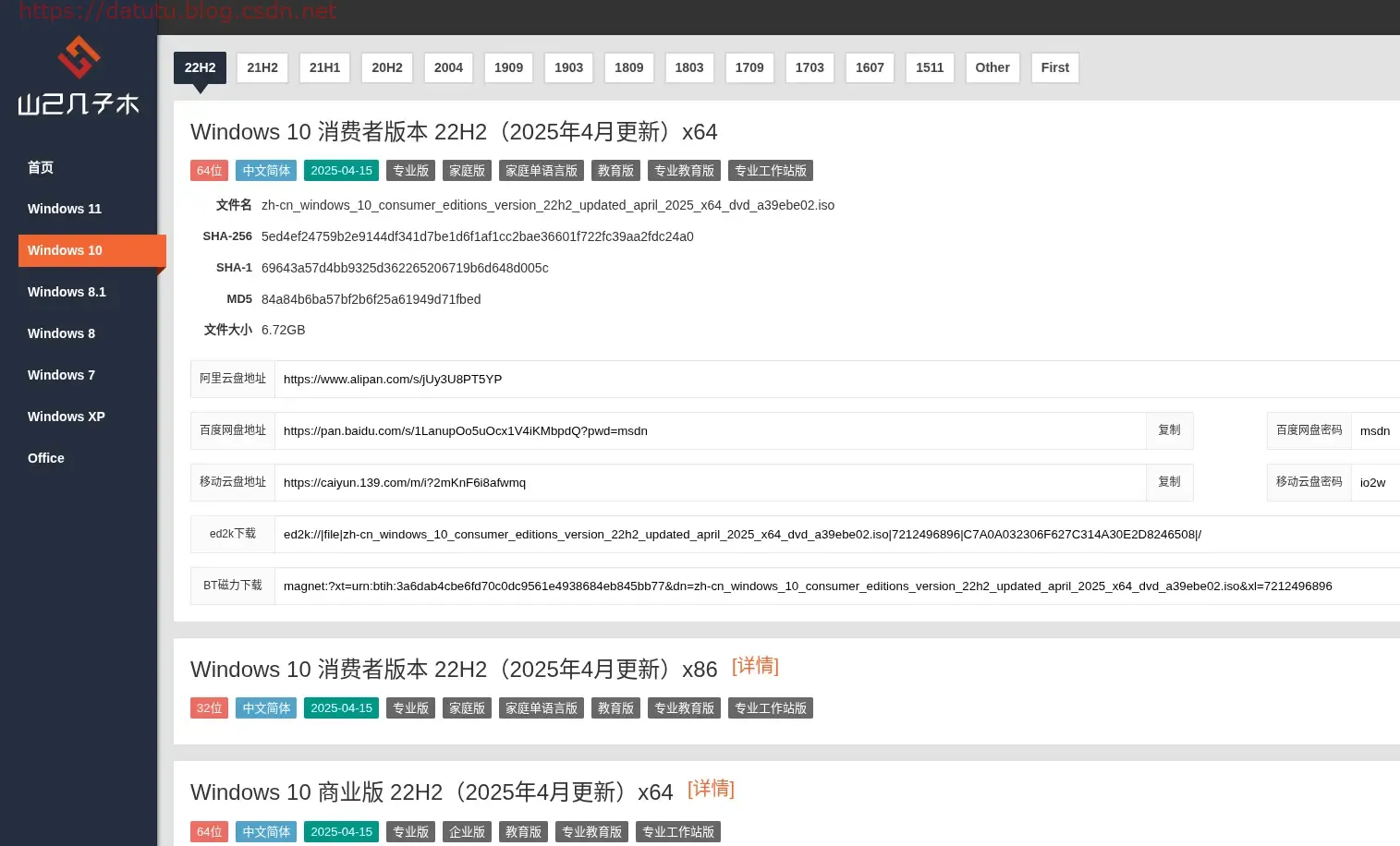This screenshot has width=1400, height=846.
Task: Click the 商业版 22H2 x64 title
Action: (x=432, y=792)
